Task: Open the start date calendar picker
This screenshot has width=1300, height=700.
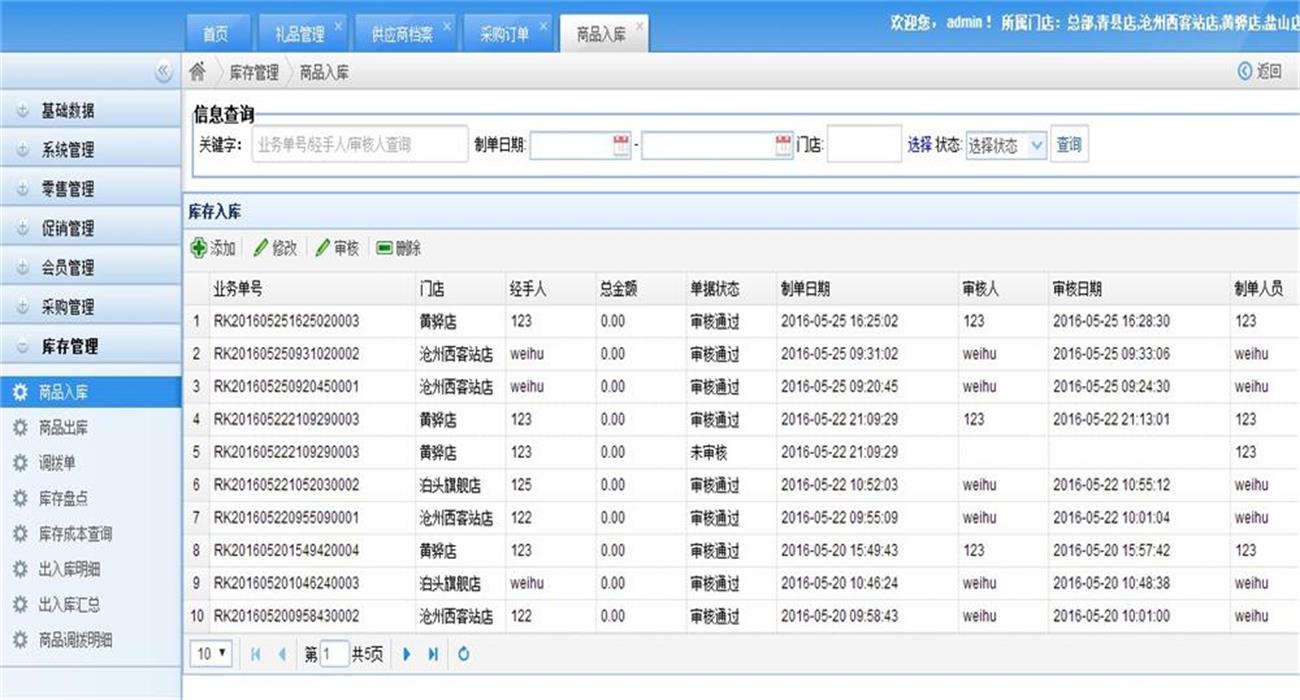Action: [621, 145]
